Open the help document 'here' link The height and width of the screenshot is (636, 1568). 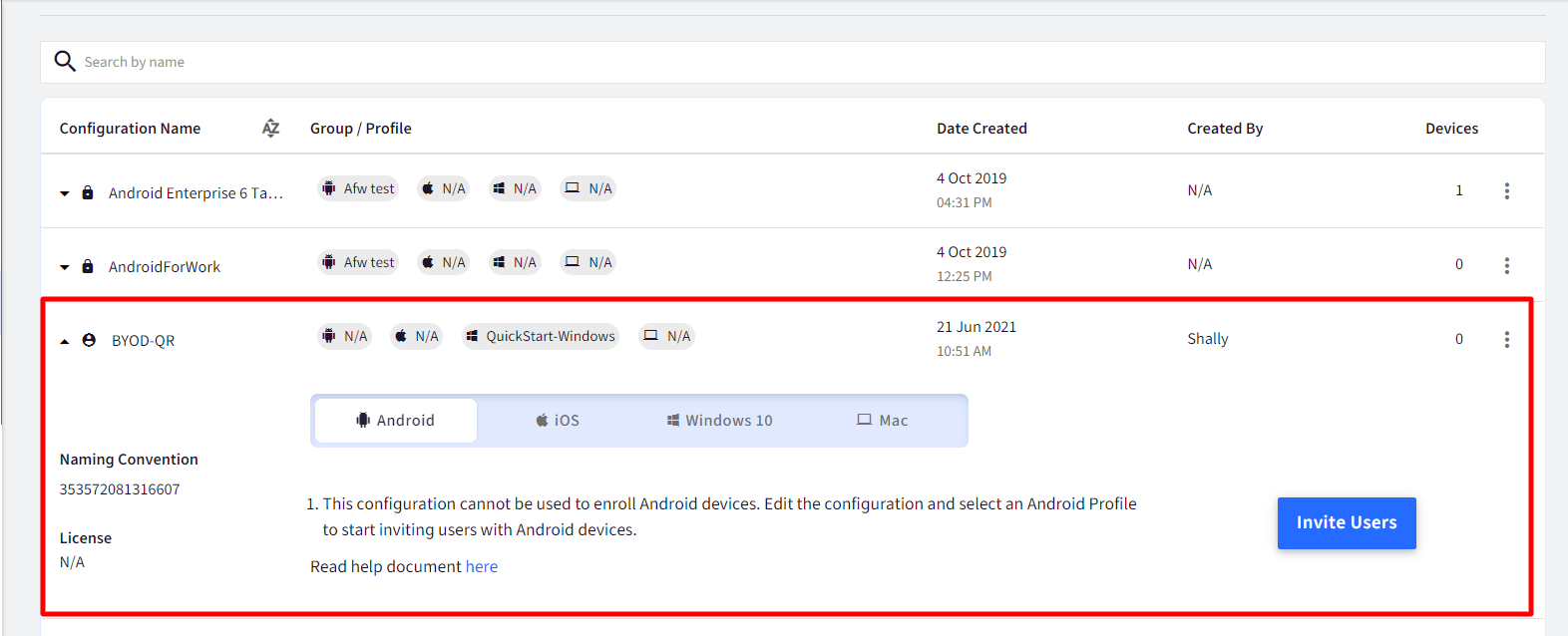pos(482,566)
